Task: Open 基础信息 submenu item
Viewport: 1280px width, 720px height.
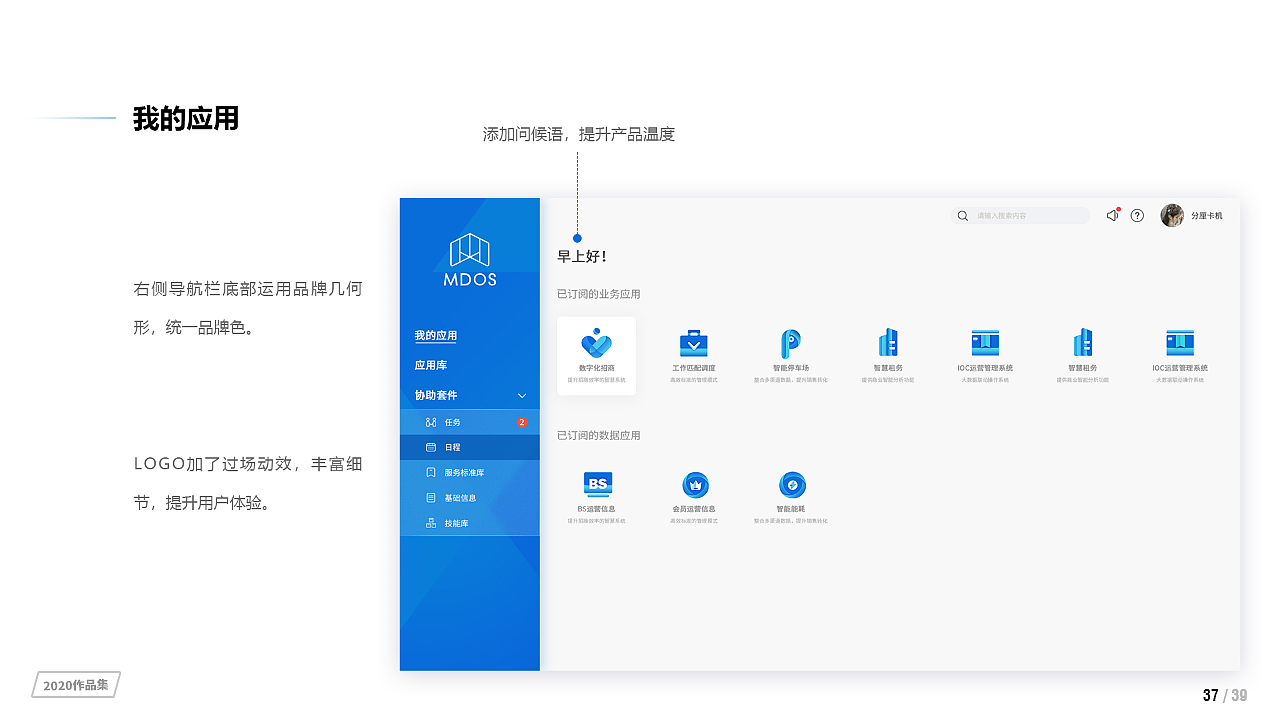Action: (470, 497)
